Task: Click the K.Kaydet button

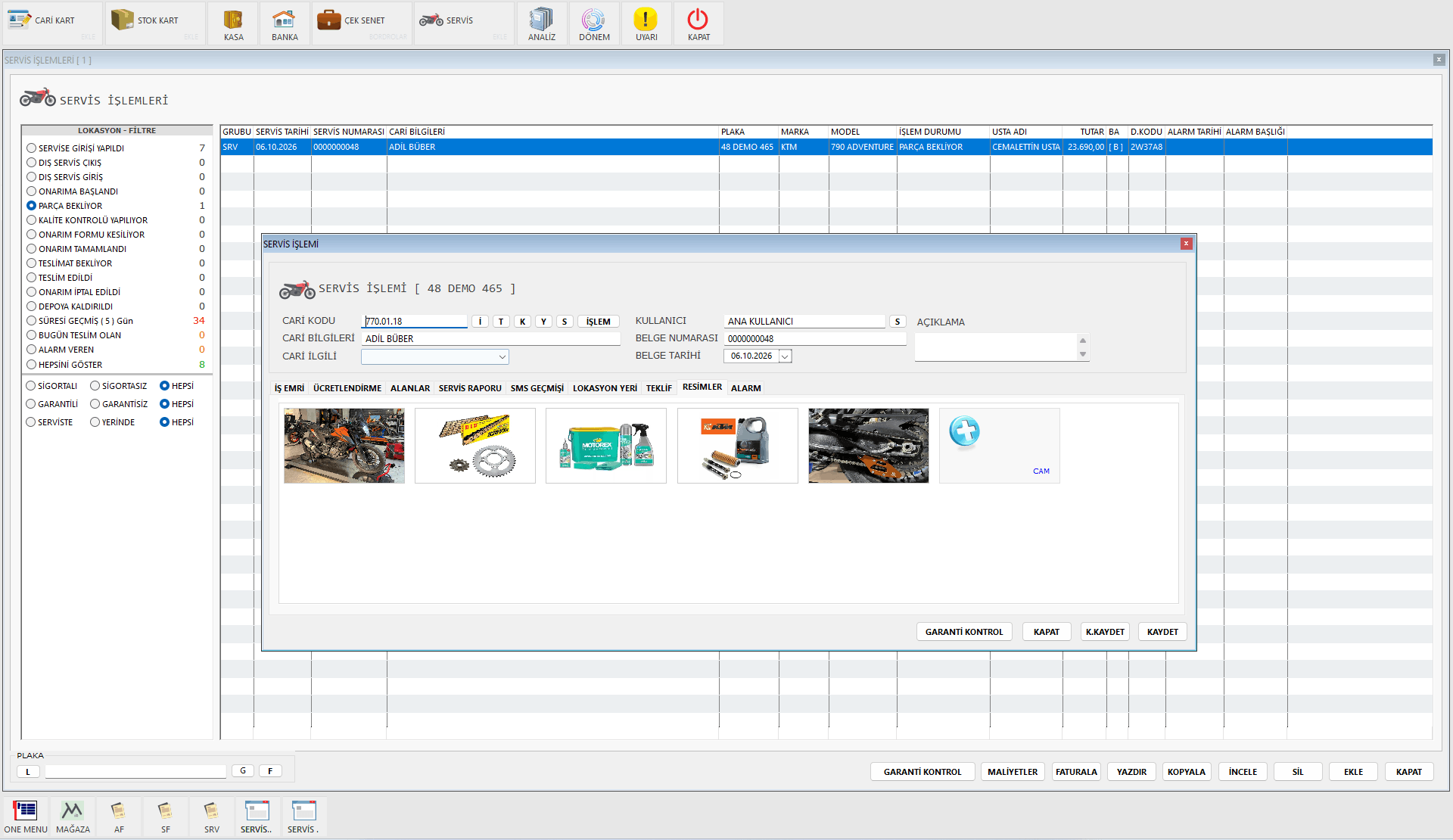Action: 1105,632
